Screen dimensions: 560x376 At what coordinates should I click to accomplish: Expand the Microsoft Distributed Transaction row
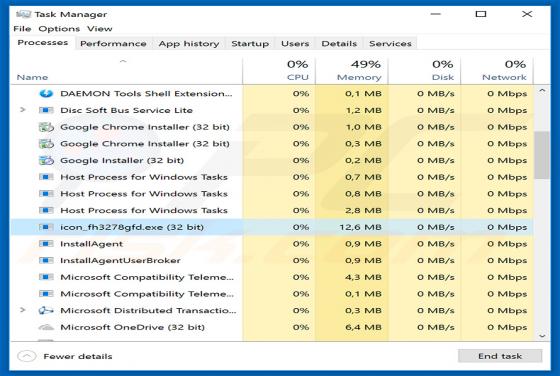pyautogui.click(x=23, y=310)
